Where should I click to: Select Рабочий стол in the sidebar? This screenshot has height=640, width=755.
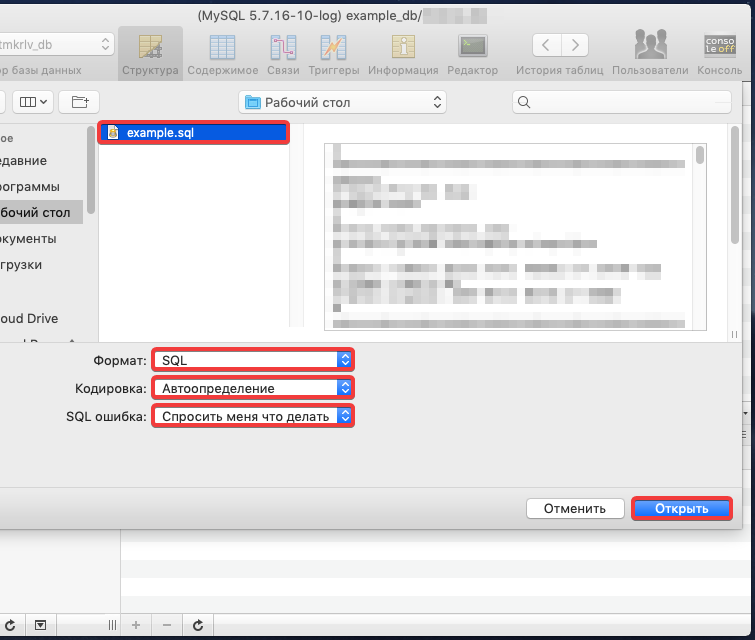[38, 213]
